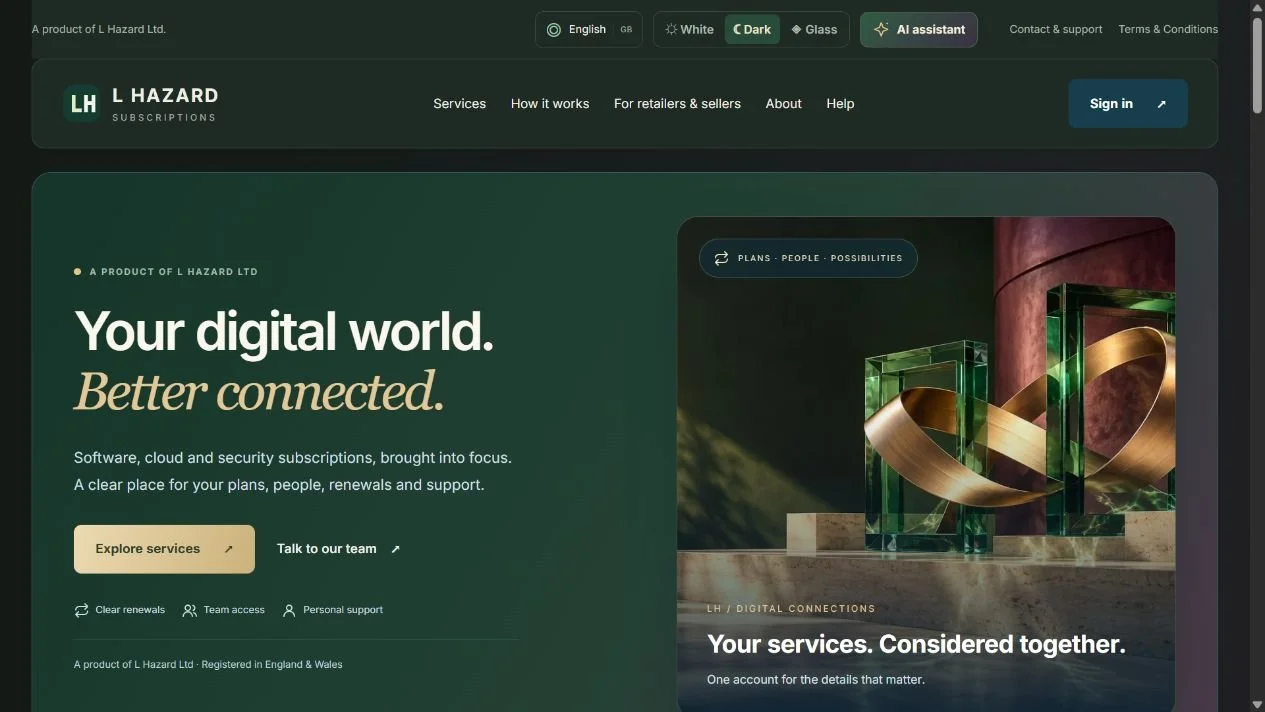Viewport: 1265px width, 712px height.
Task: Click the "Your digital world." headline
Action: [x=284, y=331]
